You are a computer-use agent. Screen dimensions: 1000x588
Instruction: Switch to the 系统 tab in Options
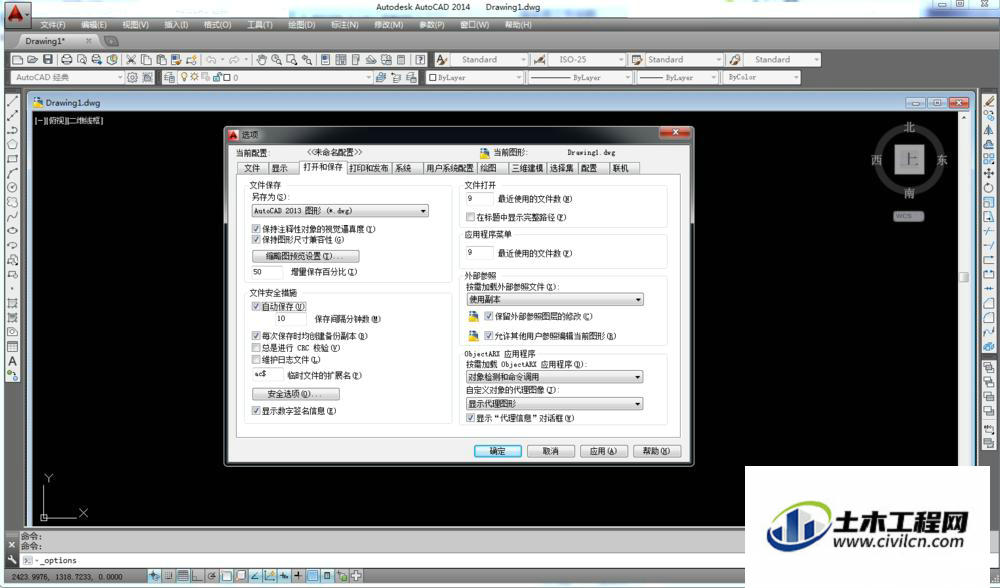[x=403, y=168]
